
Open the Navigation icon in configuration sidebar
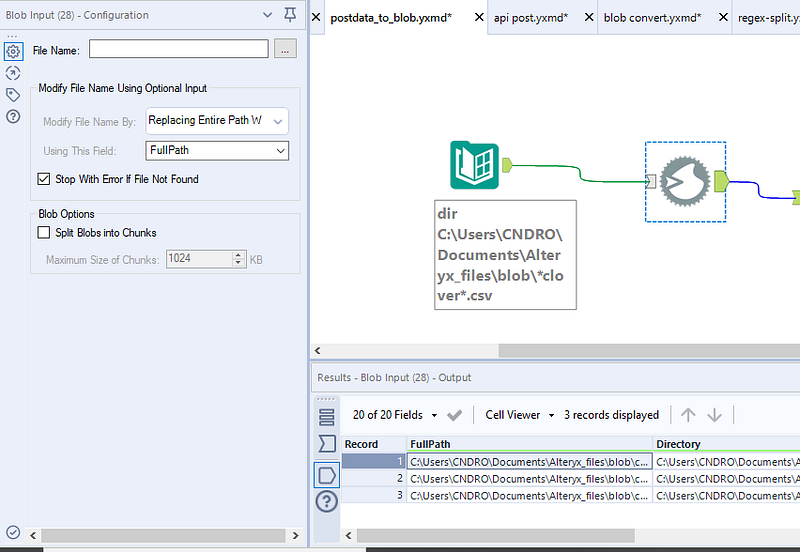(x=13, y=73)
